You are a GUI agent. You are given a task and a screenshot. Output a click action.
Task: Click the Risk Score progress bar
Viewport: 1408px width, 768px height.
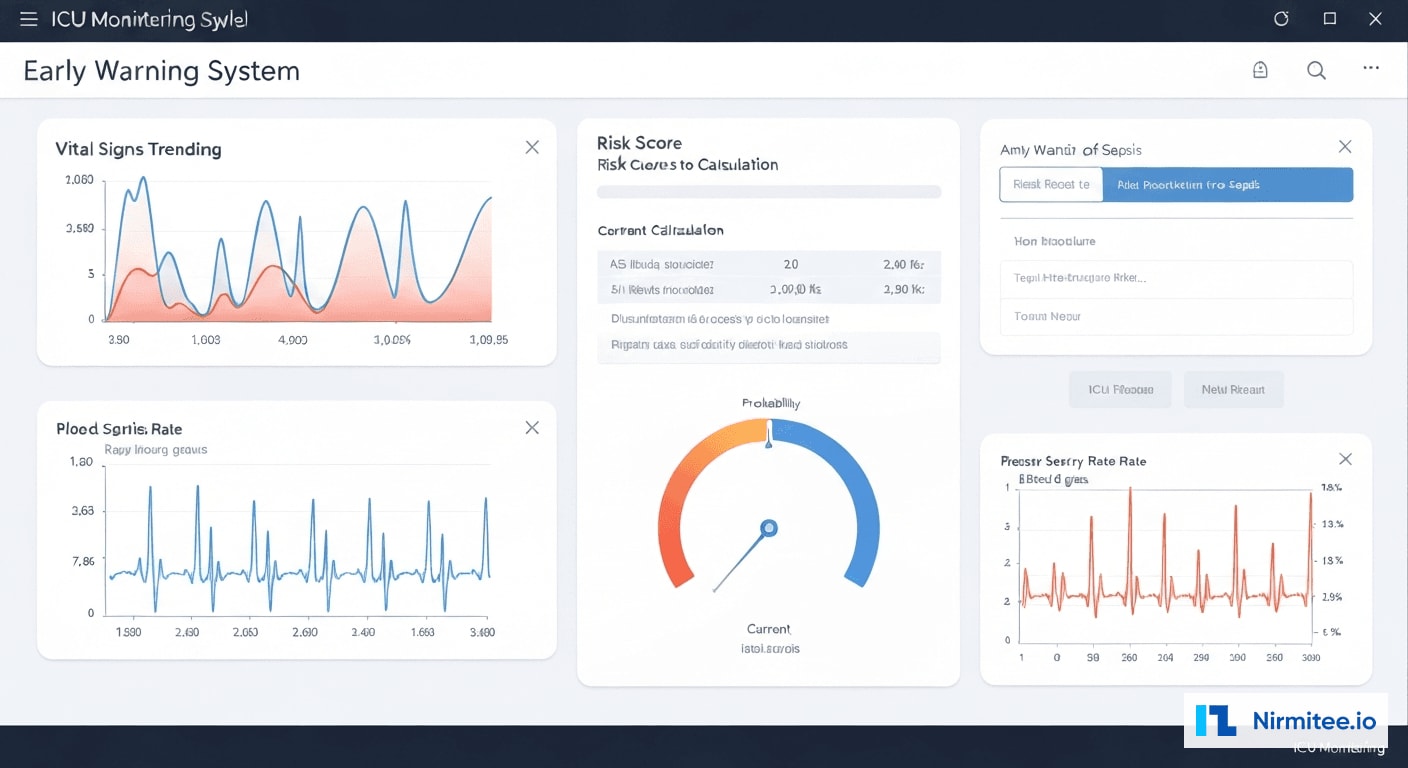(x=769, y=192)
